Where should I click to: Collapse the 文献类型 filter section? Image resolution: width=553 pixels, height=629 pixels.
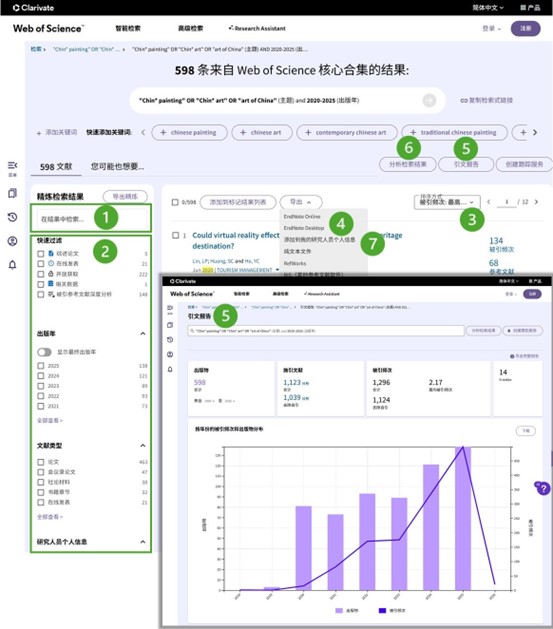(143, 445)
